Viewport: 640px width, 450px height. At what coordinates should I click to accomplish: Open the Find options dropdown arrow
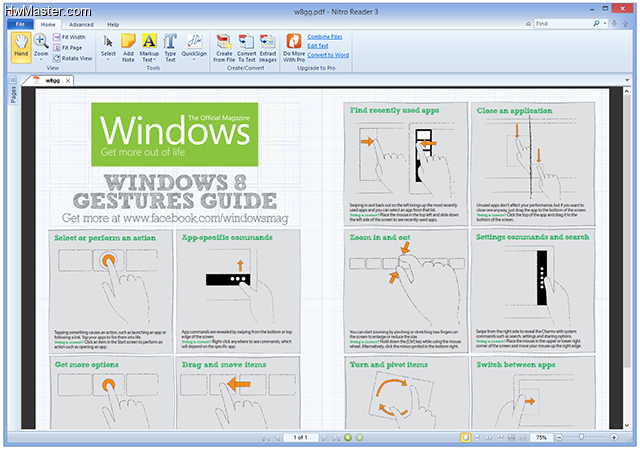click(x=605, y=24)
